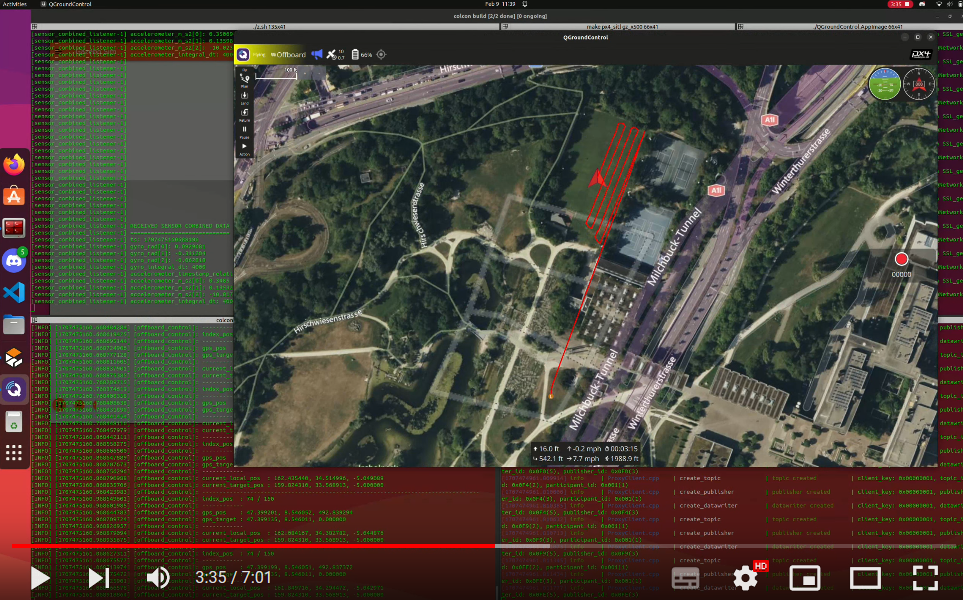Click the red record marker on map
Image resolution: width=963 pixels, height=600 pixels.
click(901, 259)
